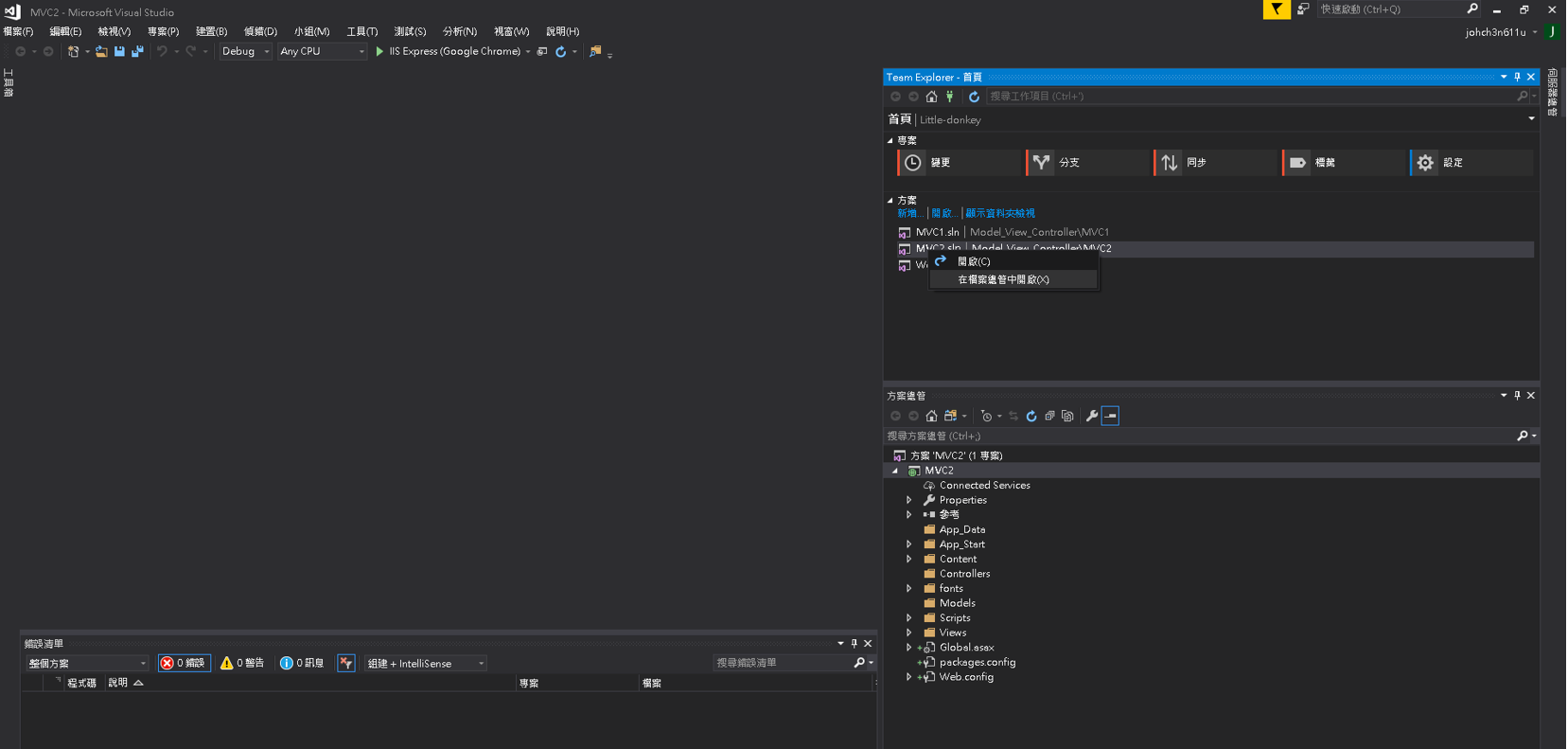Click the toolbar icon right of the run dropdown

coord(542,51)
